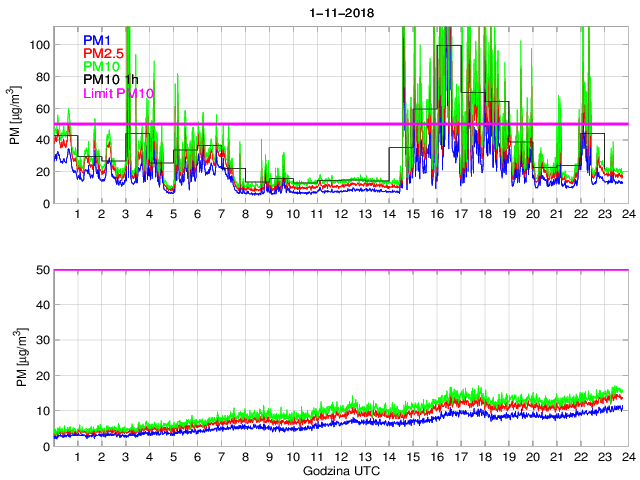Select the red PM2.5 legend entry
Viewport: 640px width, 480px height.
(x=105, y=53)
